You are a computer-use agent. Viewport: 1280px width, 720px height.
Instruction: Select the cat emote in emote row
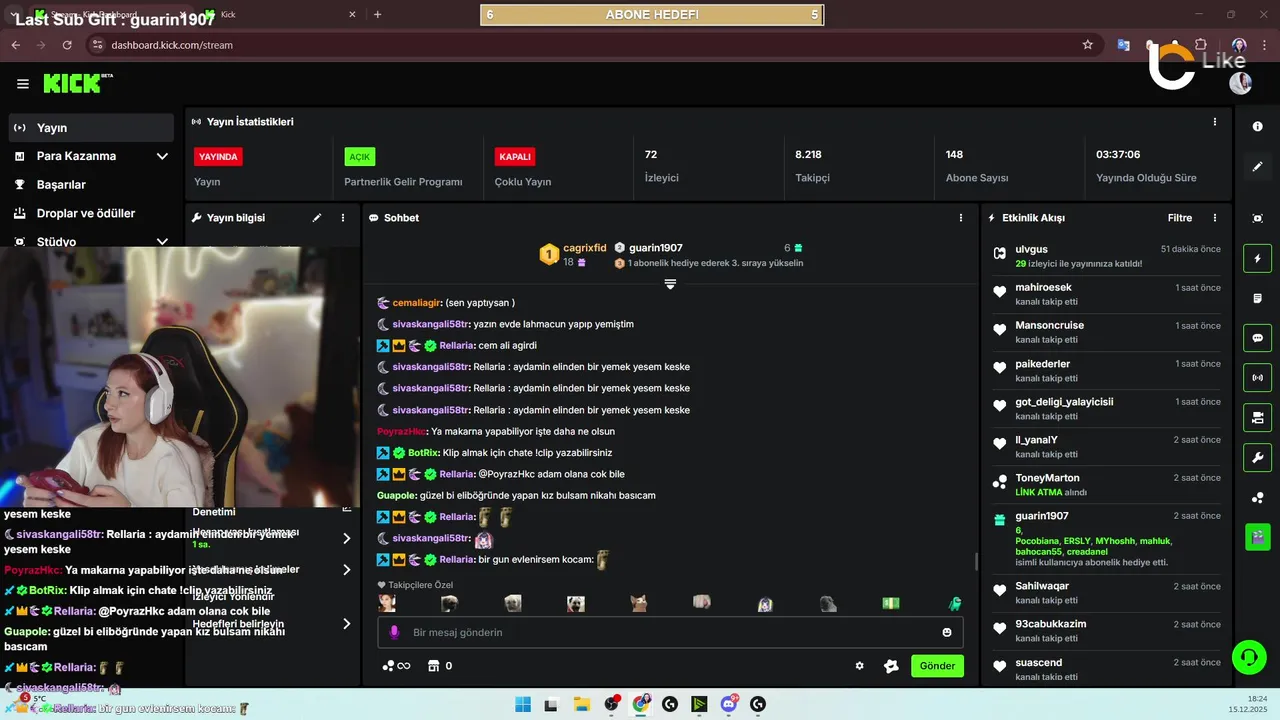click(639, 603)
